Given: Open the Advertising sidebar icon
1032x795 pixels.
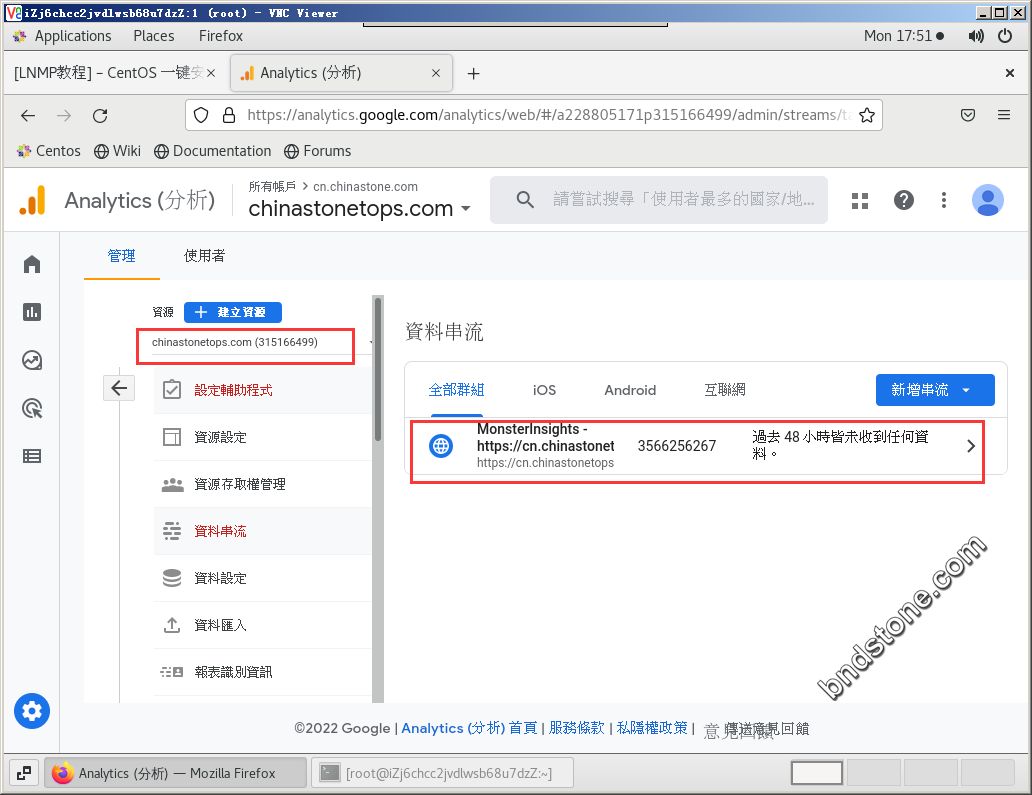Looking at the screenshot, I should coord(32,408).
